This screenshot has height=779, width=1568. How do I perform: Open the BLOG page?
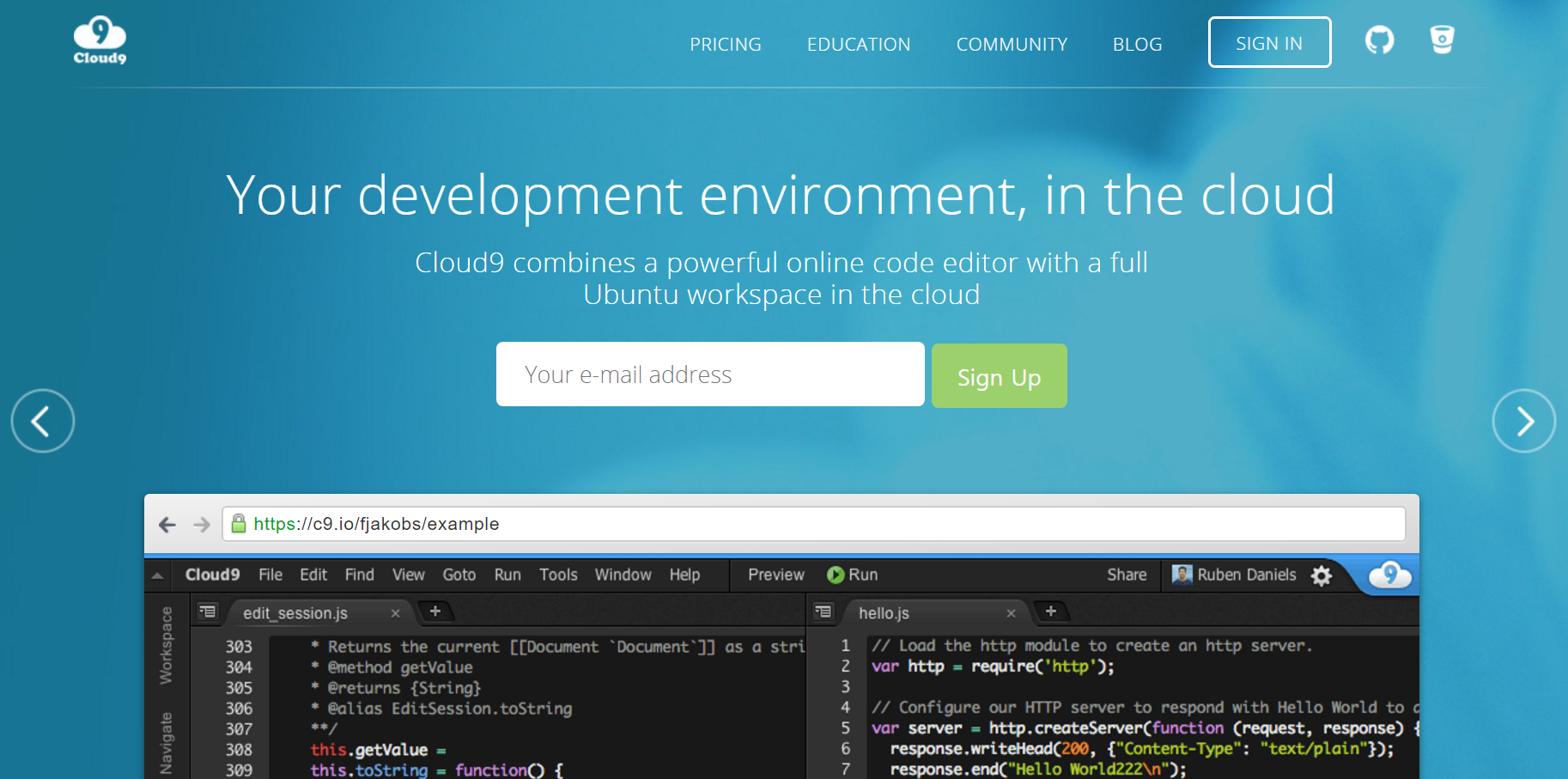(1138, 44)
